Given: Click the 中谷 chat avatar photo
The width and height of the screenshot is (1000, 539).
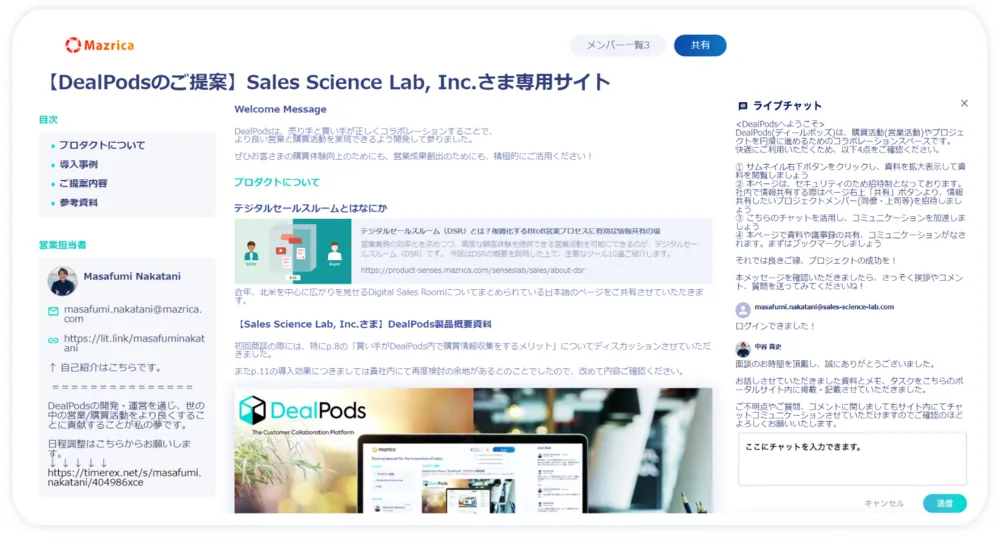Looking at the screenshot, I should click(x=743, y=349).
